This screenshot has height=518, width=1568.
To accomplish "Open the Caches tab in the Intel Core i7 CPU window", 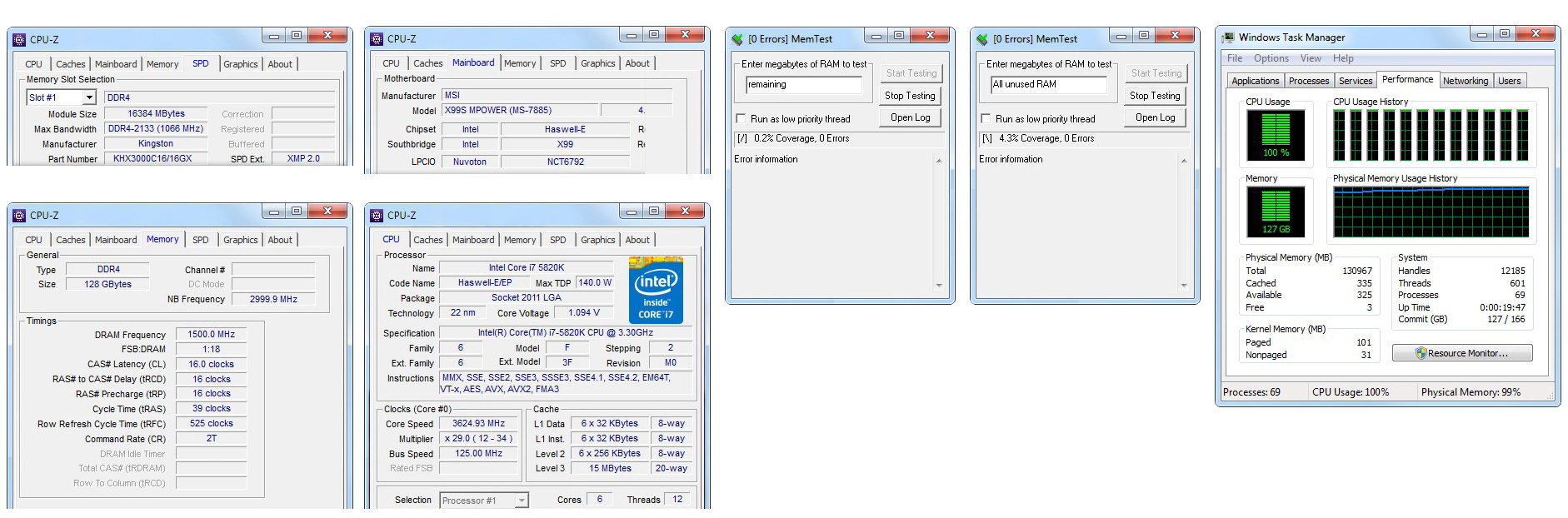I will (x=428, y=240).
